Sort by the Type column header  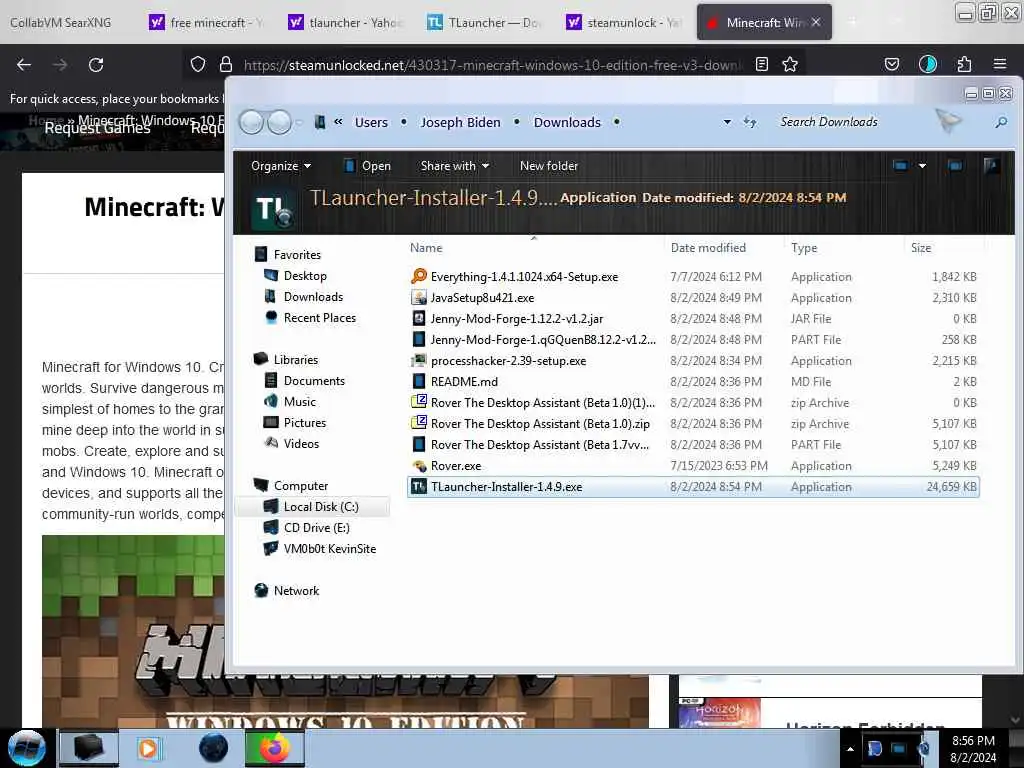point(803,248)
